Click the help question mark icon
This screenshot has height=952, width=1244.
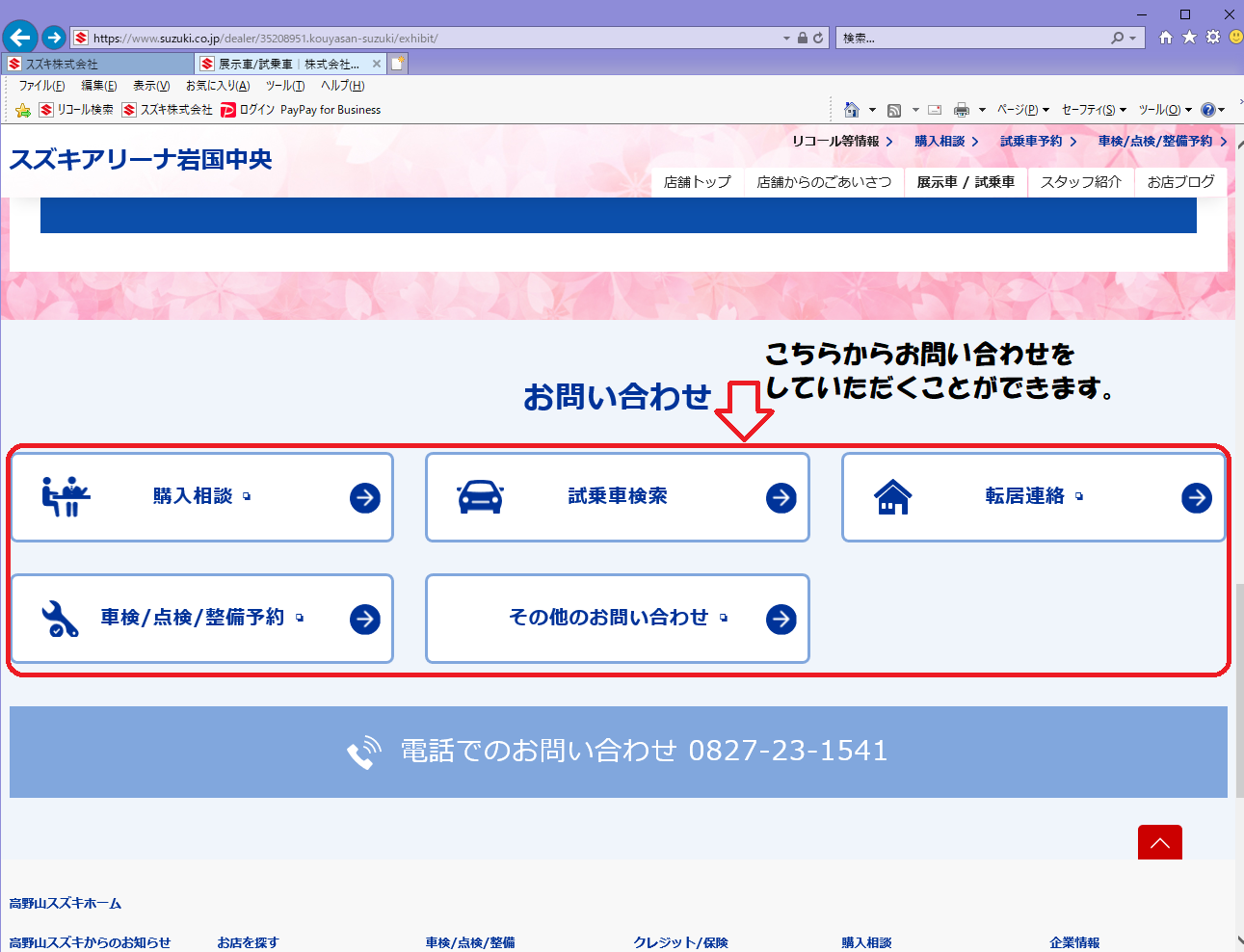[x=1208, y=110]
